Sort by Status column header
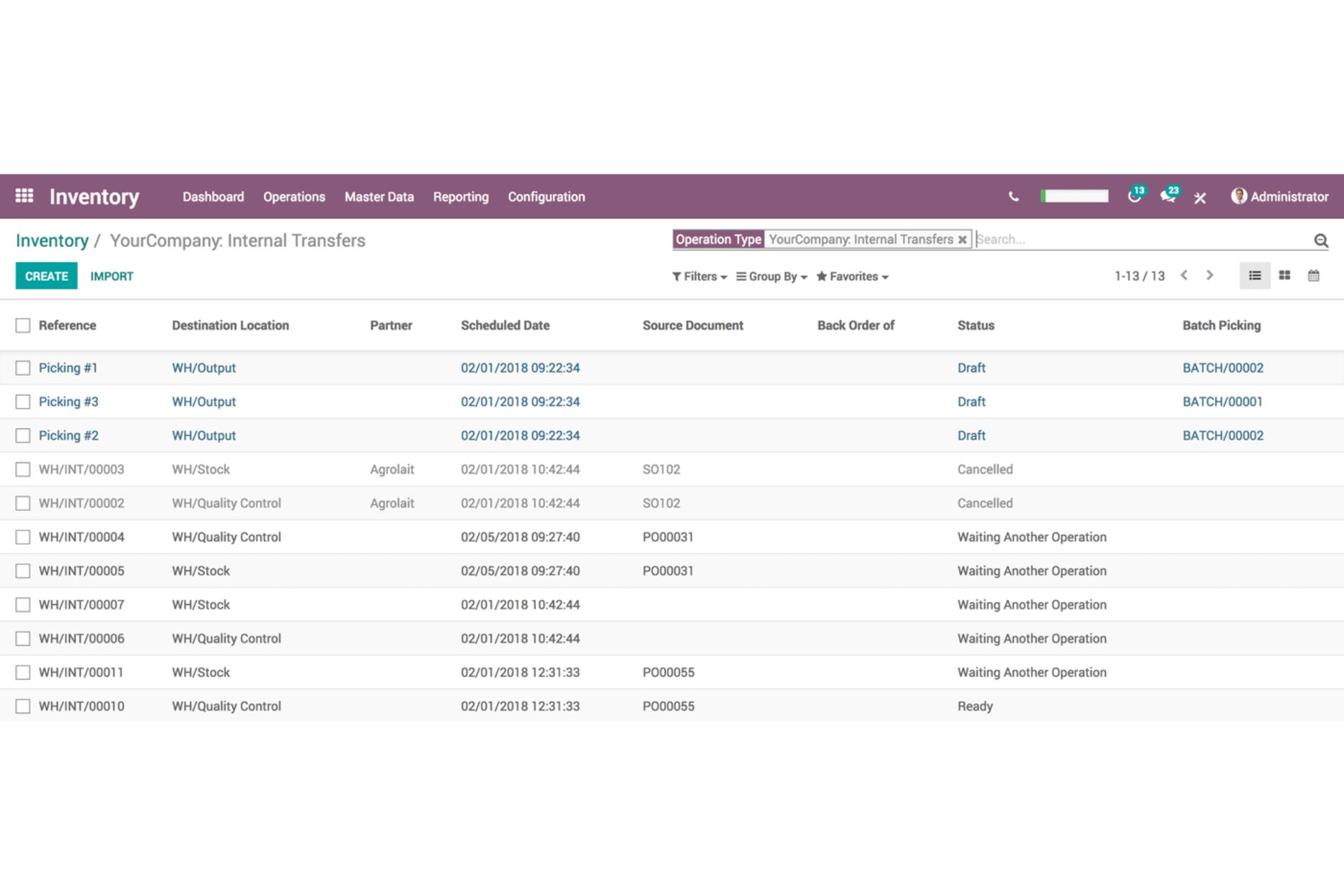The image size is (1344, 896). (976, 325)
